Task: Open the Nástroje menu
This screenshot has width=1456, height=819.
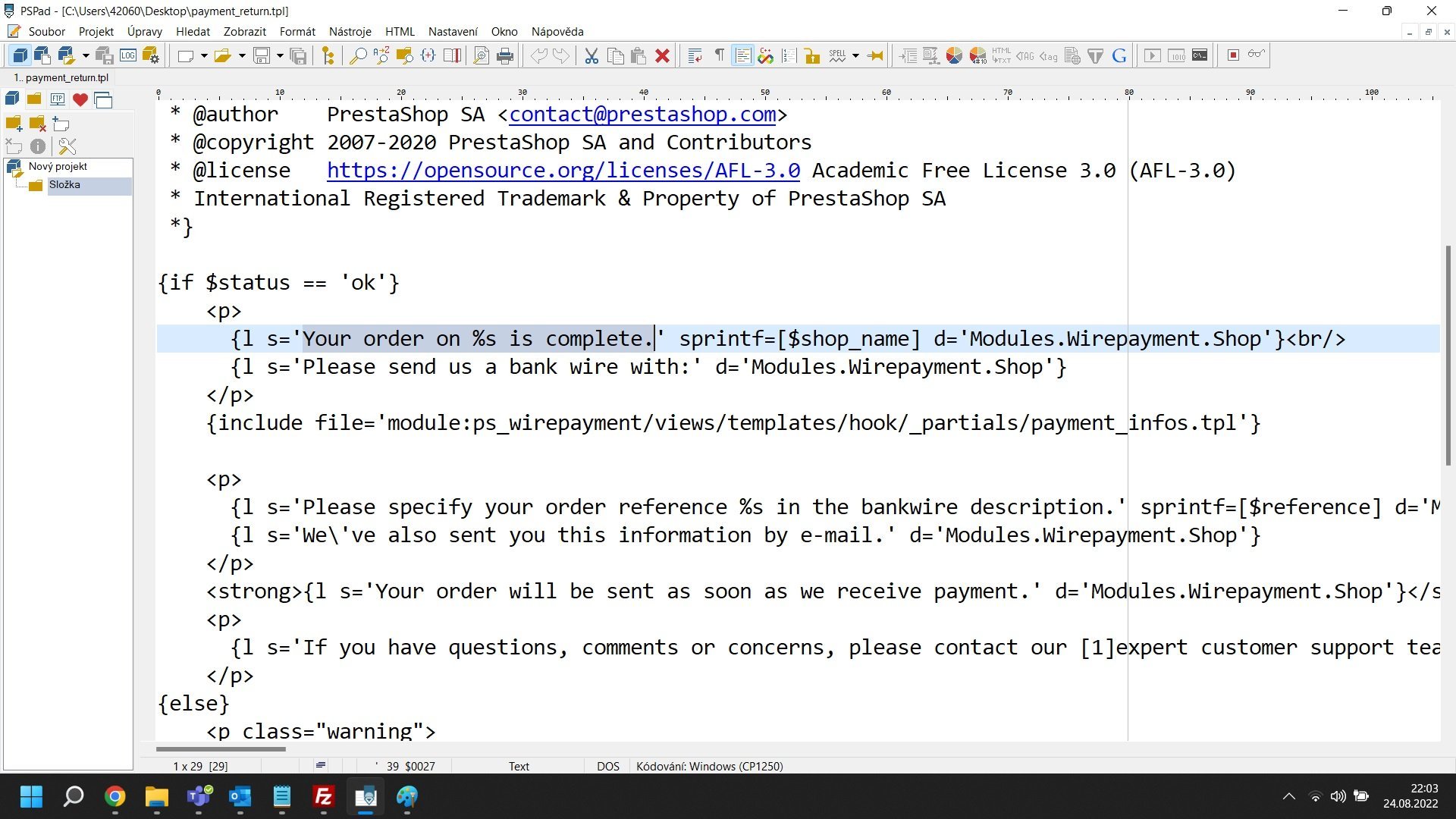Action: (x=350, y=31)
